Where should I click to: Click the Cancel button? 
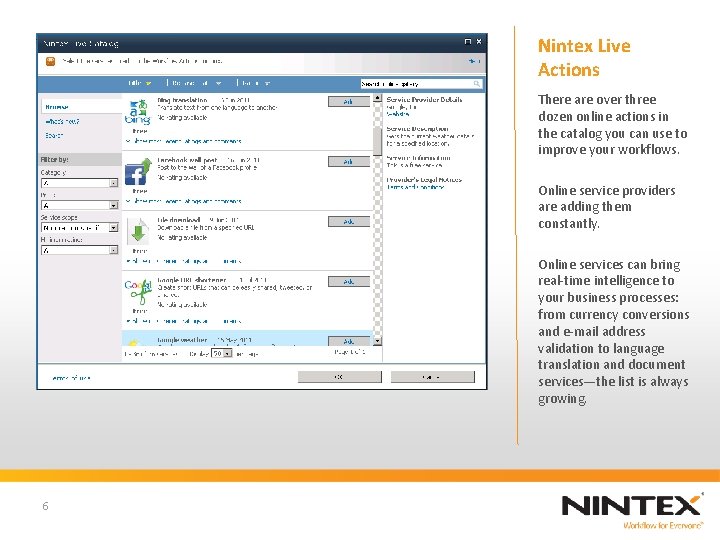click(433, 377)
